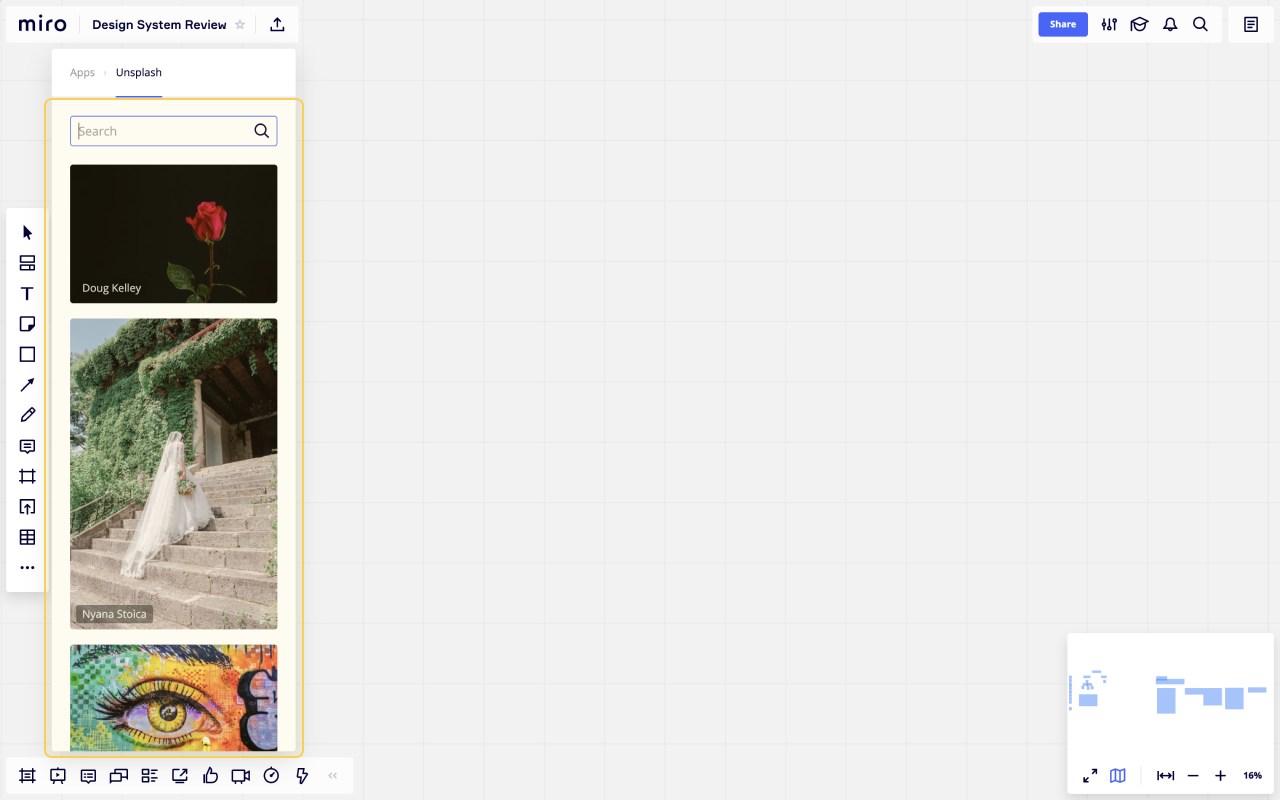Open the Templates tool in left toolbar

[27, 263]
